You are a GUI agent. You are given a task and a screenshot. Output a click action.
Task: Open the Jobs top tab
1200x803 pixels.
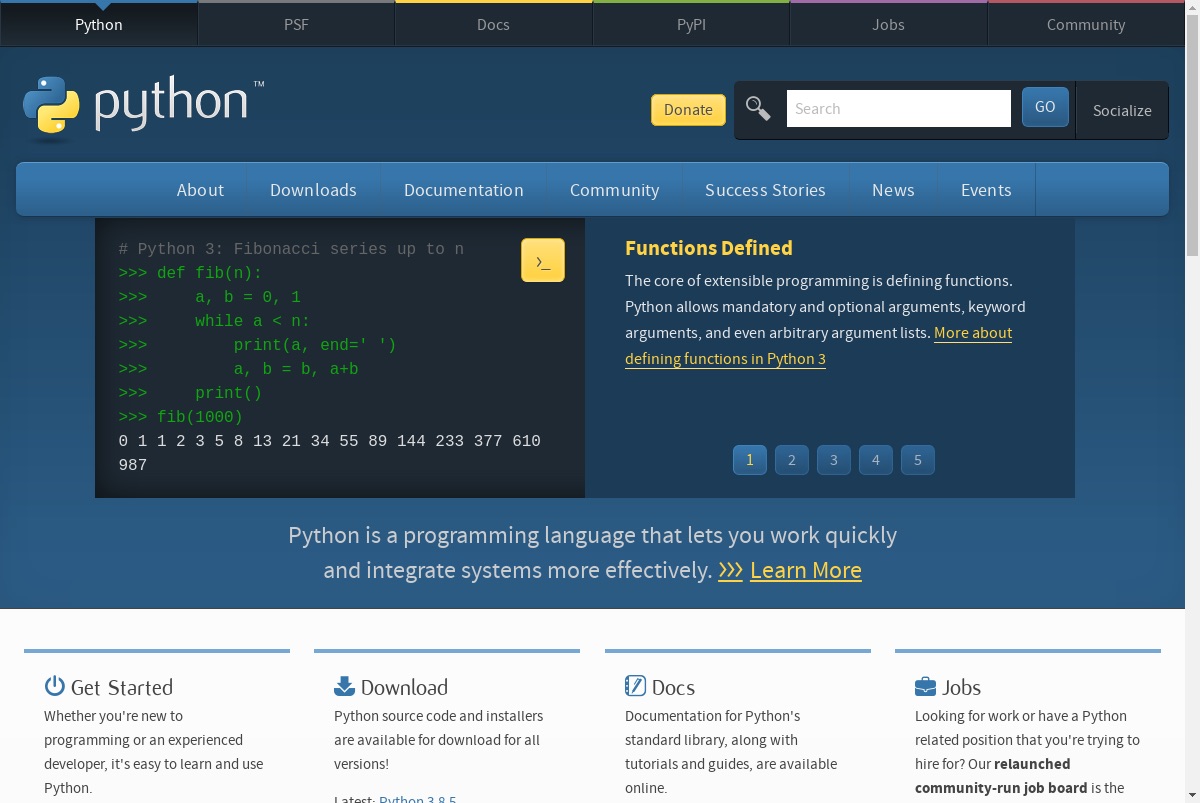(888, 24)
